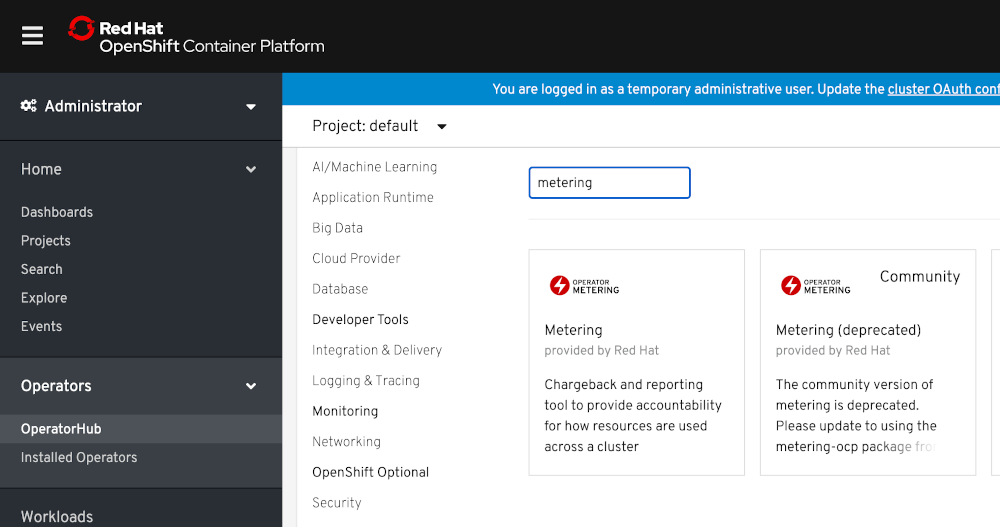The image size is (1000, 527).
Task: Open the Metering operator card title
Action: tap(573, 330)
